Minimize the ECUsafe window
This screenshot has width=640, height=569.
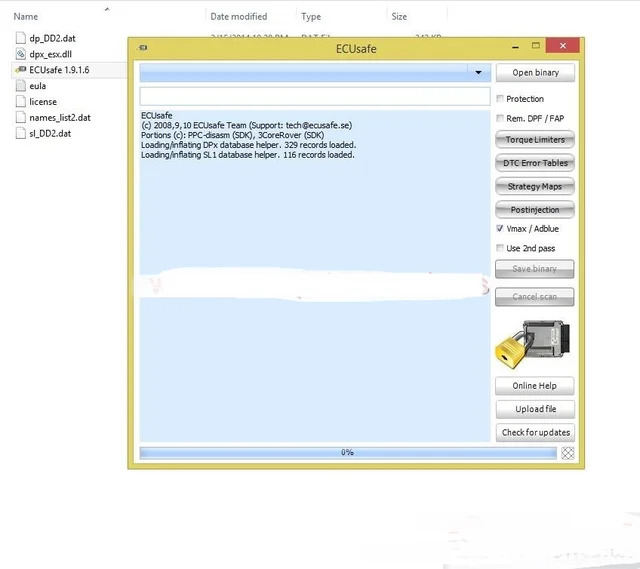click(x=516, y=47)
